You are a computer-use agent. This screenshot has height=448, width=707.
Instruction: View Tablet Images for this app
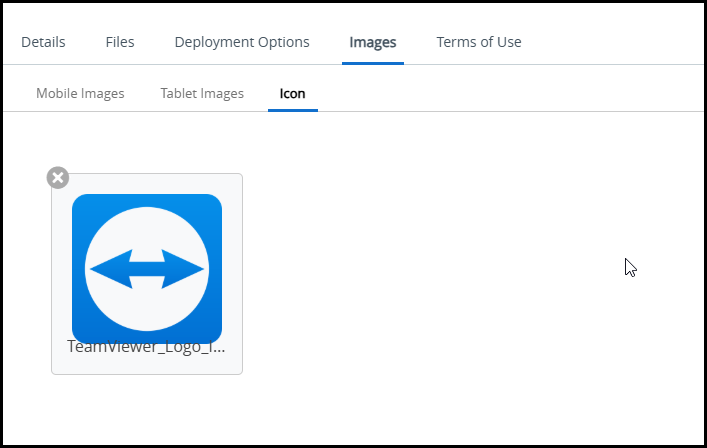pyautogui.click(x=202, y=94)
